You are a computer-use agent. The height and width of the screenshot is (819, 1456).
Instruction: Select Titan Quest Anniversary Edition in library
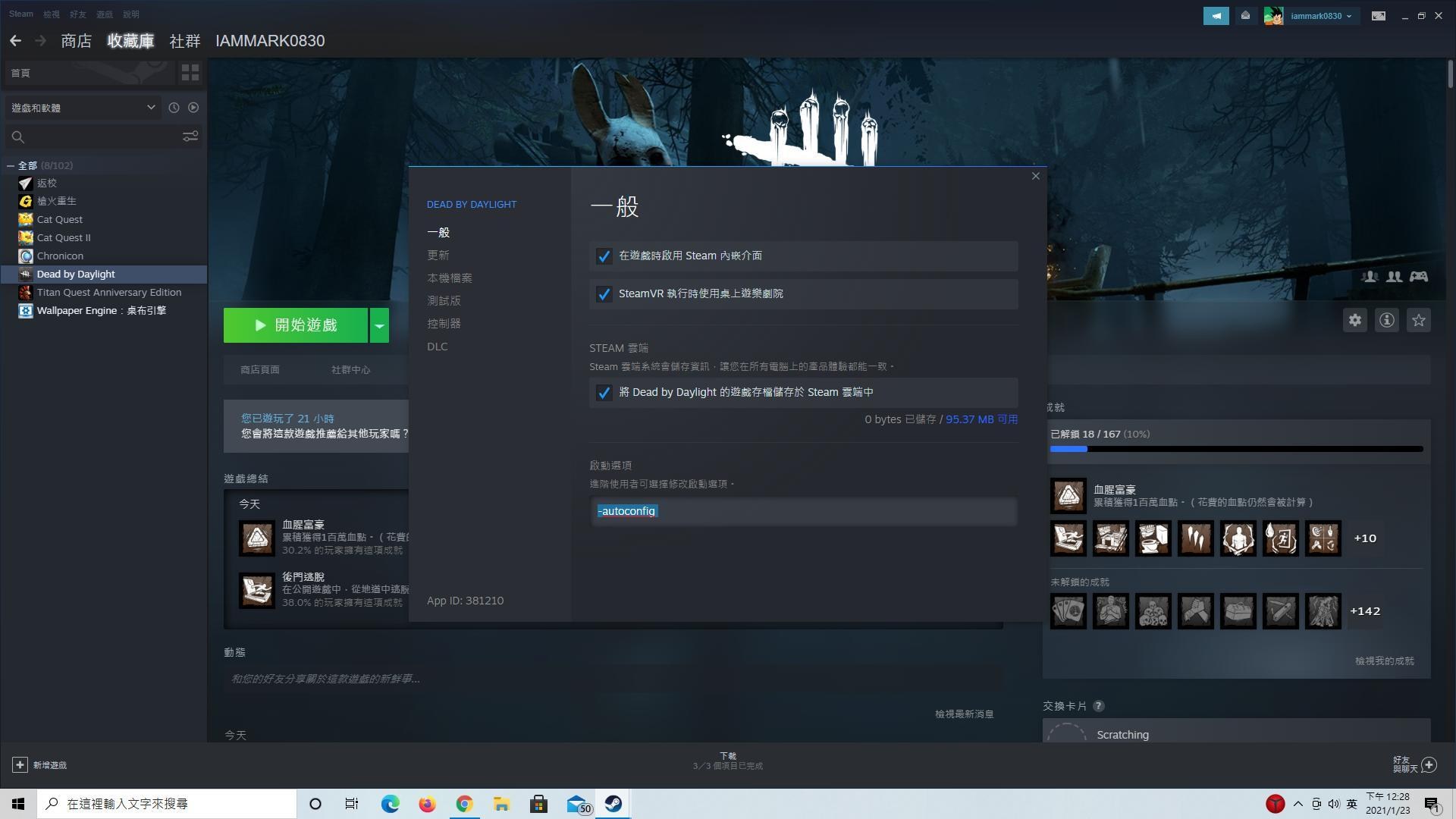pyautogui.click(x=109, y=292)
